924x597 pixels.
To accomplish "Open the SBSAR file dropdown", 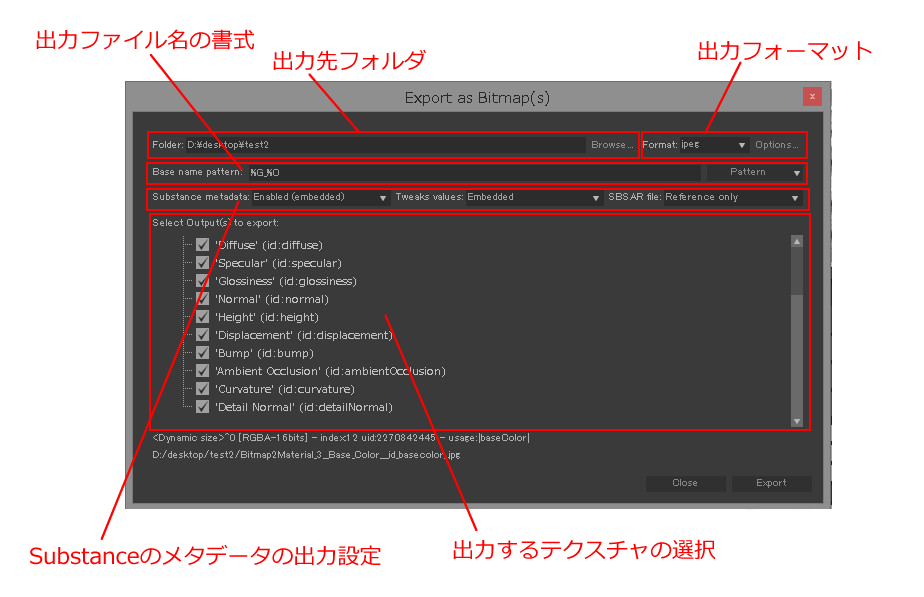I will coord(732,197).
